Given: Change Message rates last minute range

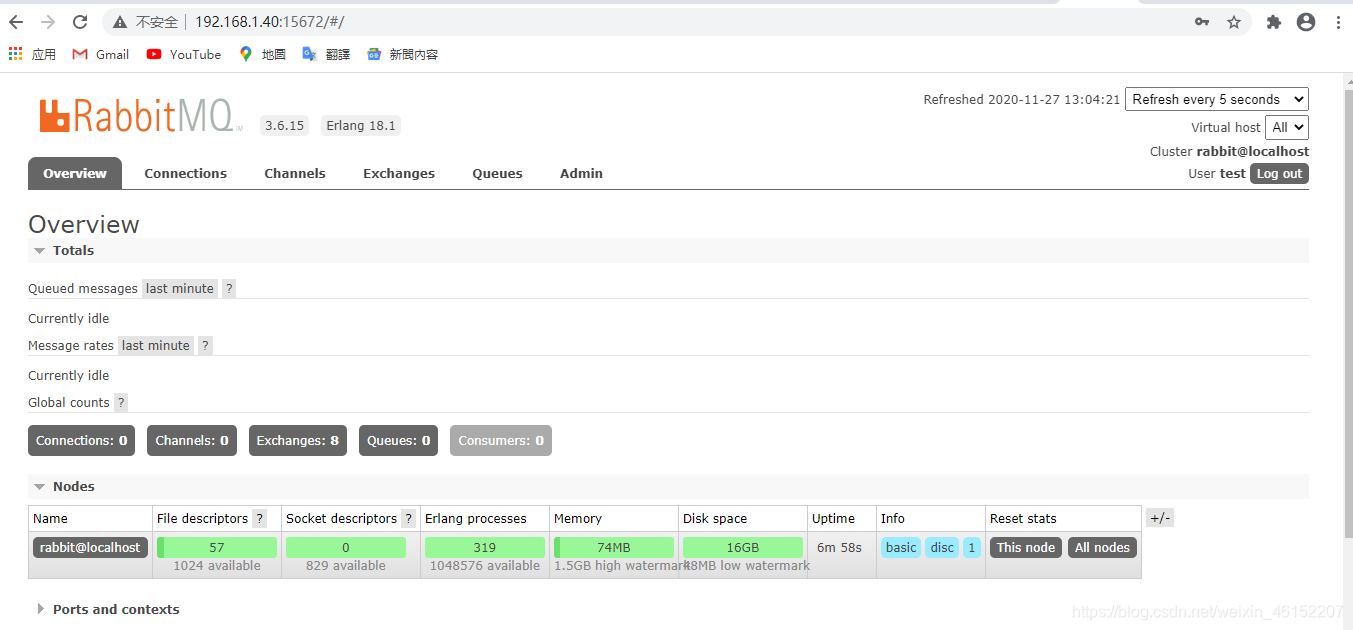Looking at the screenshot, I should coord(156,345).
